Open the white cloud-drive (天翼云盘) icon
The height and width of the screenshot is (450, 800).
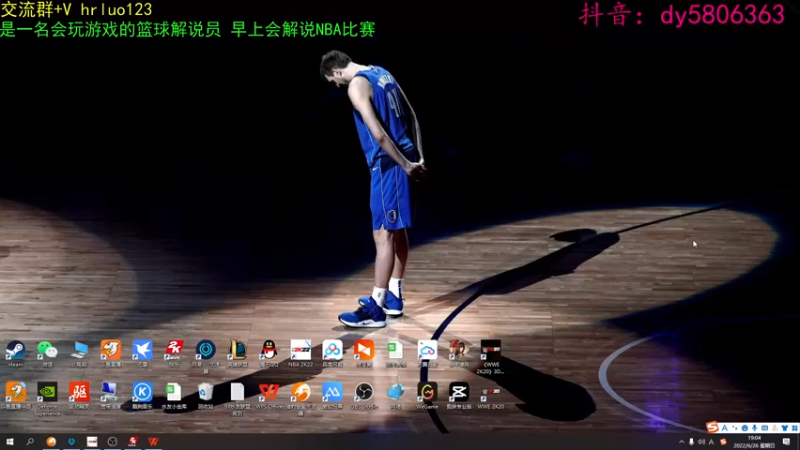click(427, 353)
